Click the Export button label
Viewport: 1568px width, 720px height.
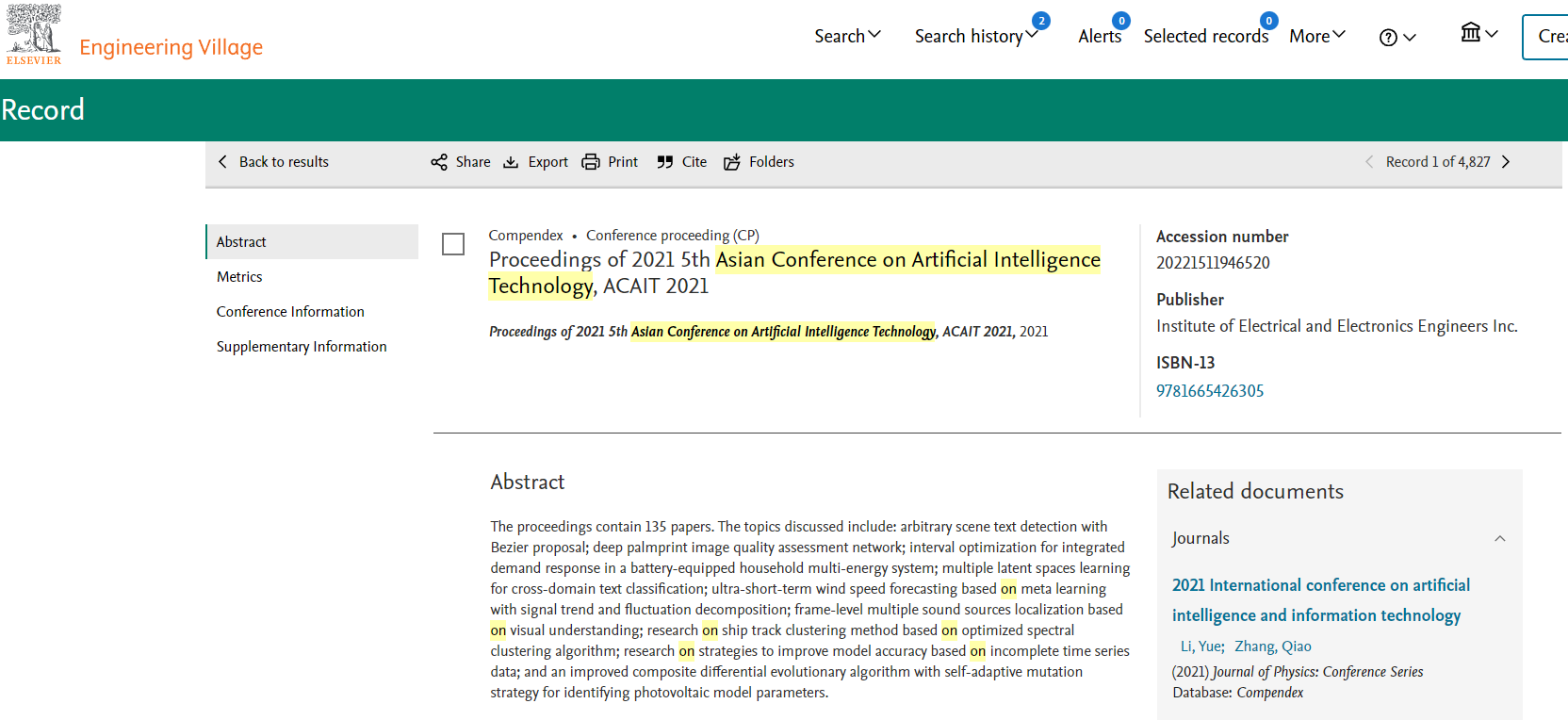pyautogui.click(x=548, y=162)
